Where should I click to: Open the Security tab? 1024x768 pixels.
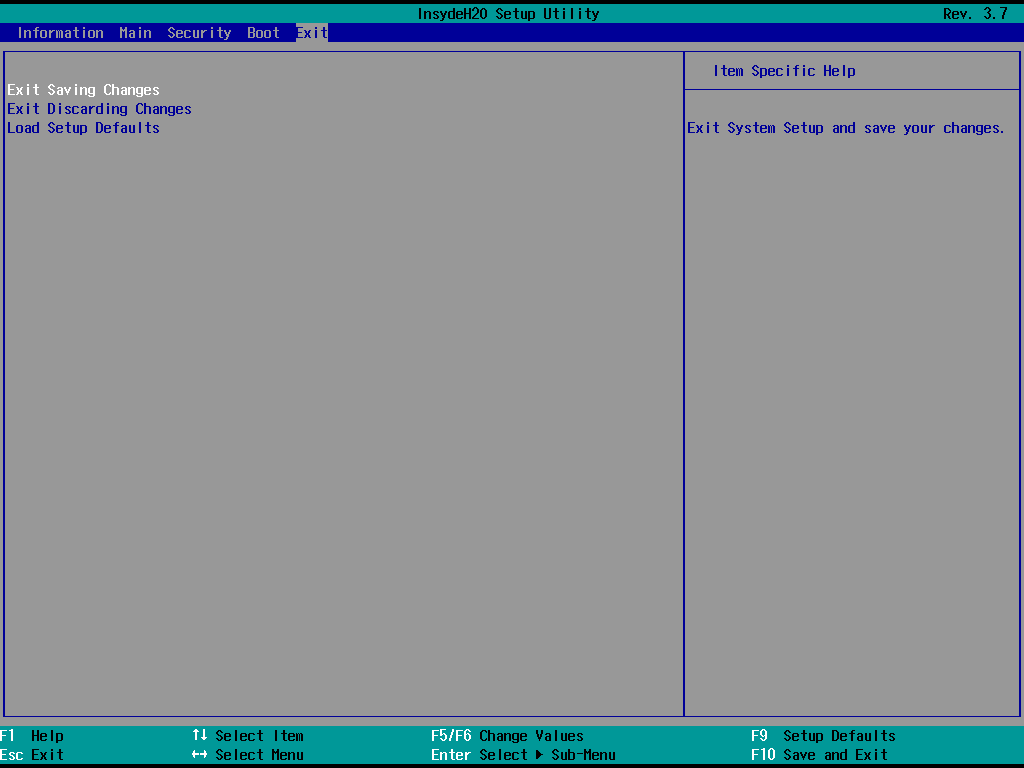[x=199, y=33]
